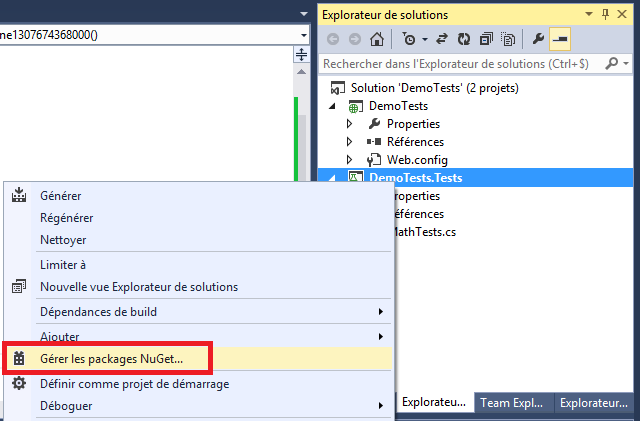Open the search options dropdown arrow

[x=626, y=63]
